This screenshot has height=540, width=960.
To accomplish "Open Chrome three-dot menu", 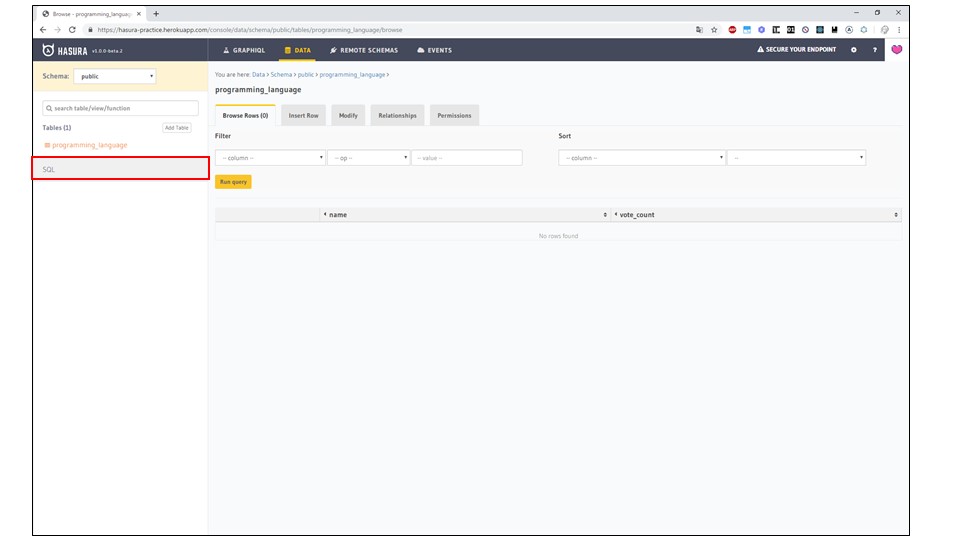I will (x=899, y=29).
